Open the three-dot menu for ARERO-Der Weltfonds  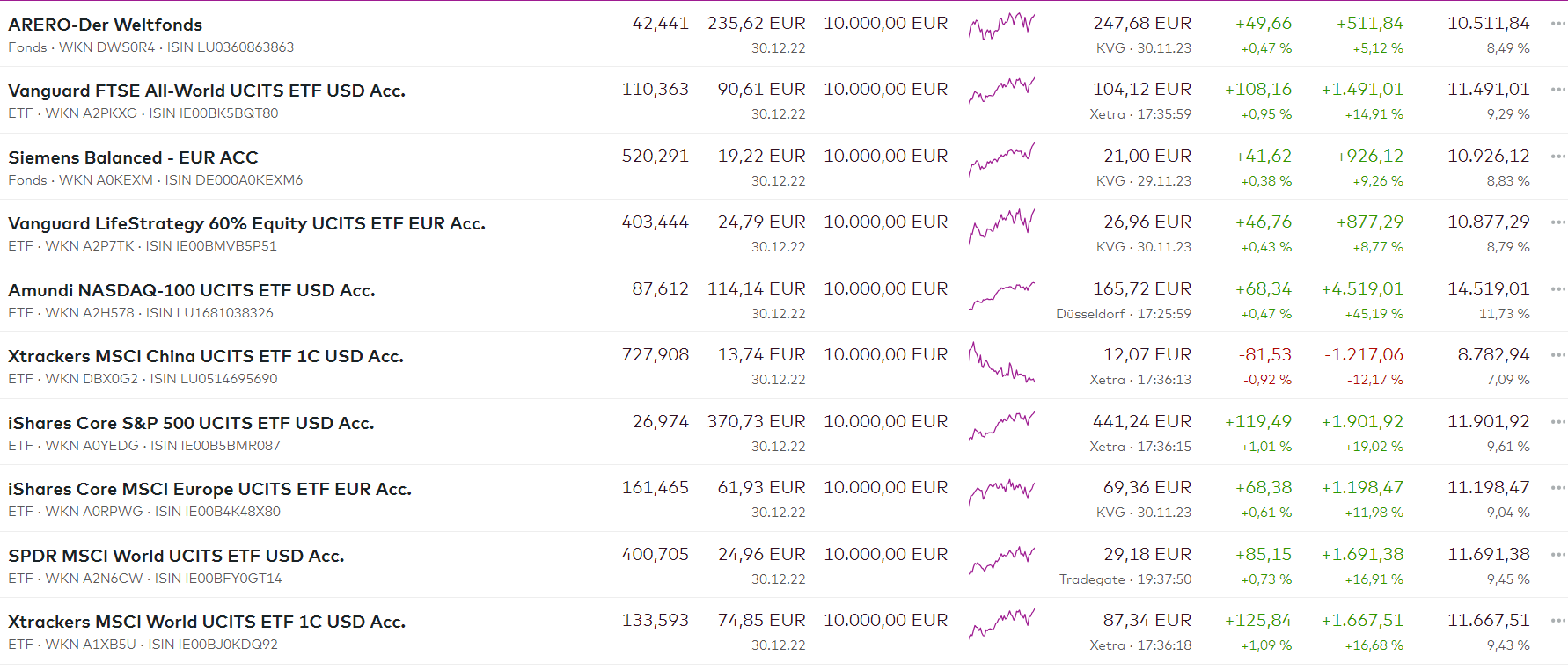click(x=1557, y=24)
